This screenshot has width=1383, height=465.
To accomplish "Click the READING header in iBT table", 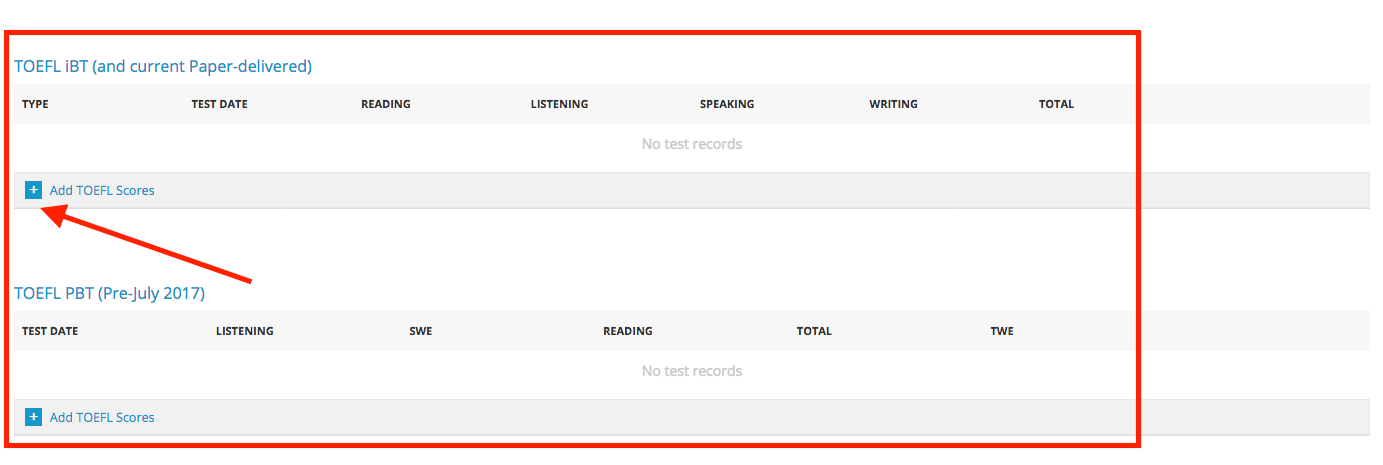I will [x=386, y=104].
